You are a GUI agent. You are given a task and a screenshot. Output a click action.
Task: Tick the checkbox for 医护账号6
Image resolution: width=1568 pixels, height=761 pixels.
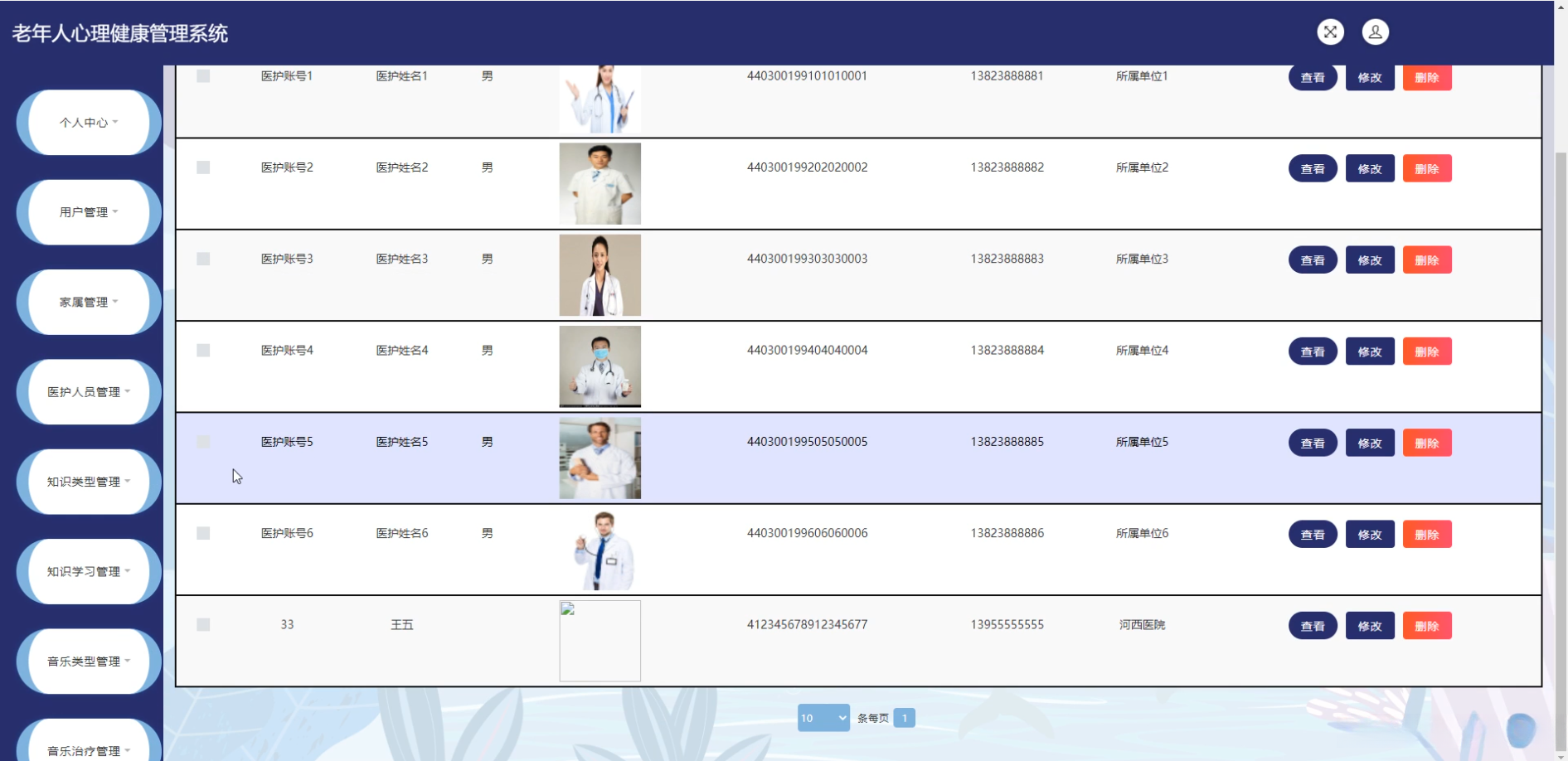pyautogui.click(x=203, y=533)
